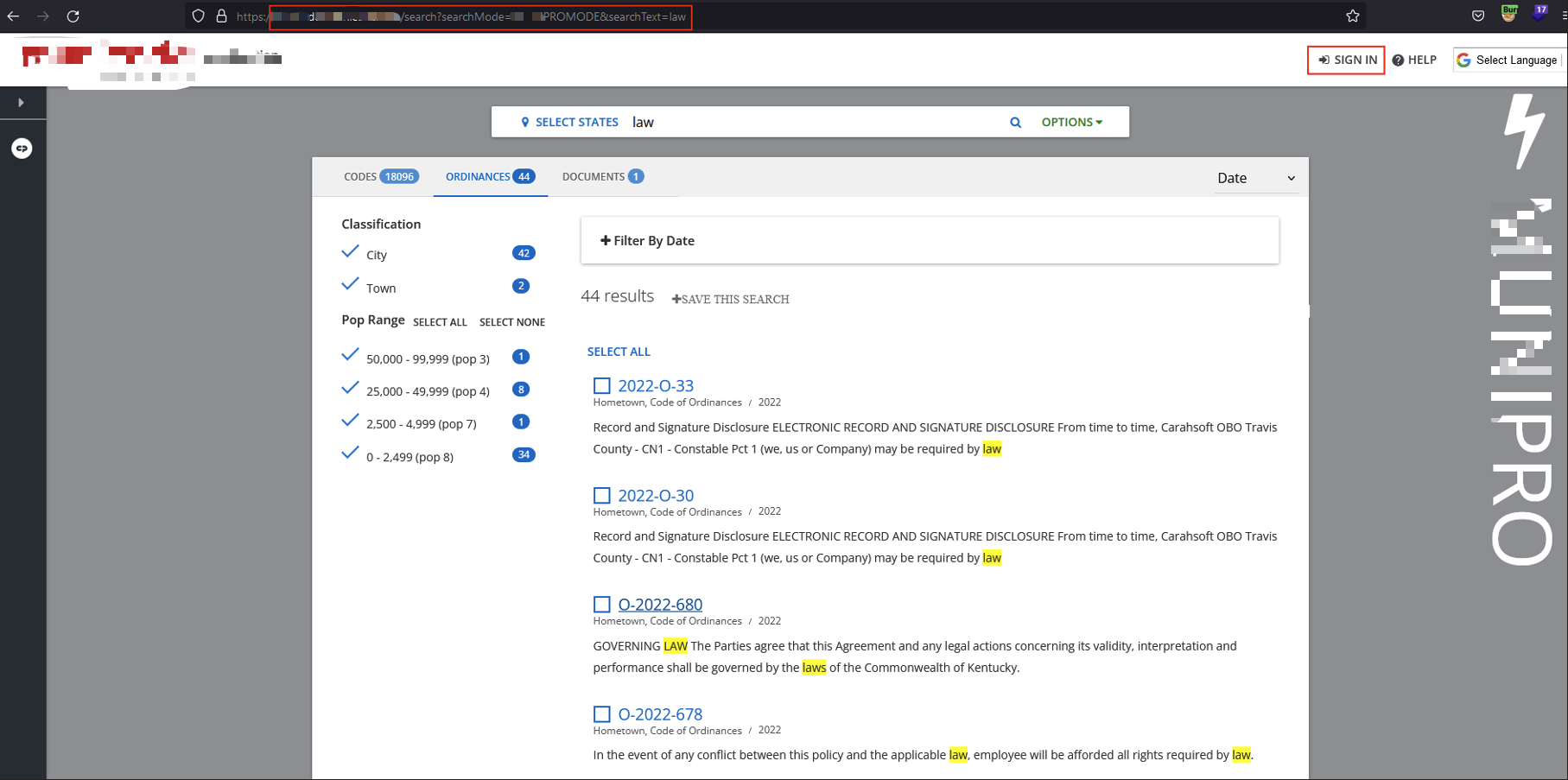Screen dimensions: 1568x780
Task: Click the Sign In button
Action: click(1346, 60)
